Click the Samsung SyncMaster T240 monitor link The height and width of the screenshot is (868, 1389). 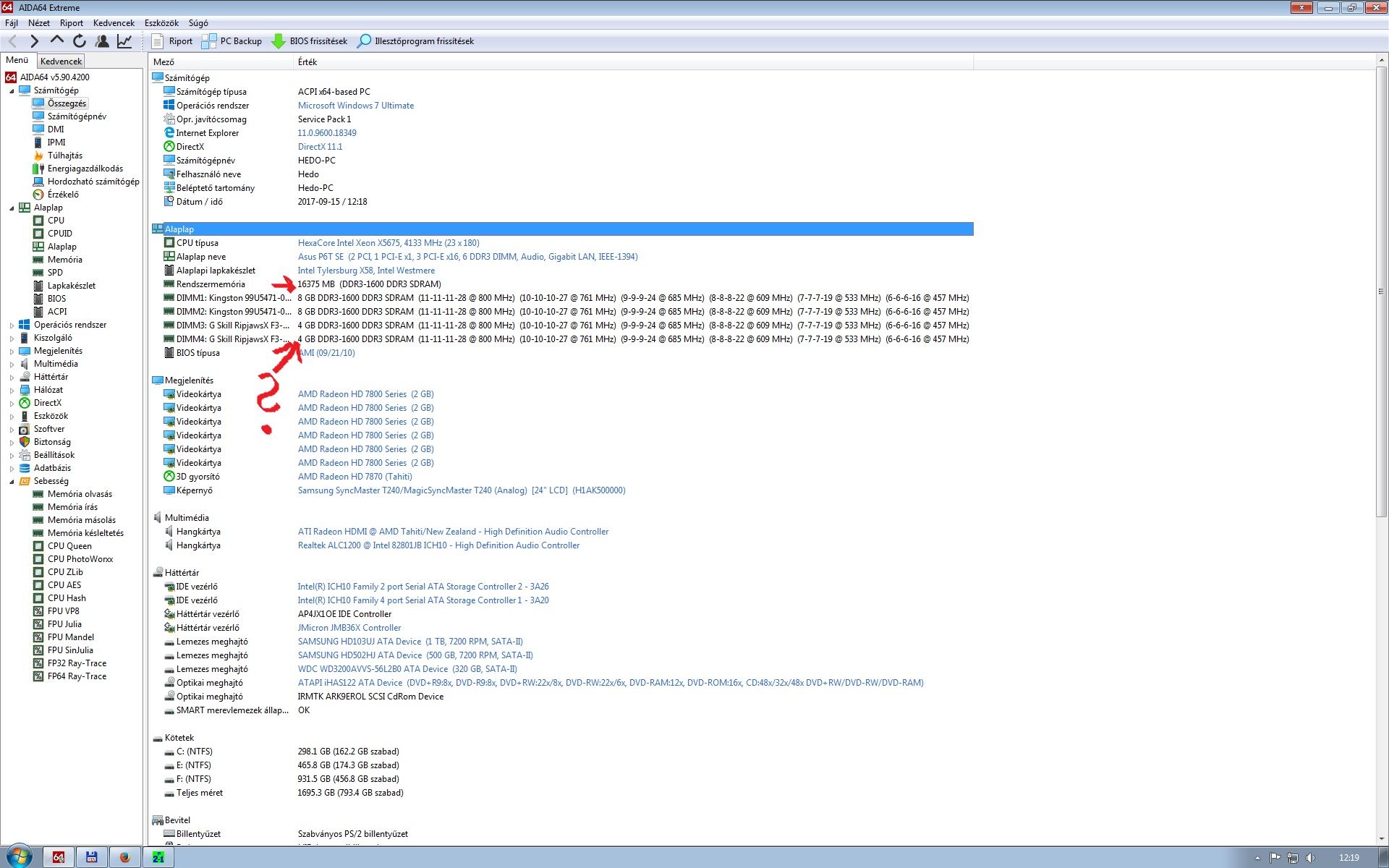(462, 490)
